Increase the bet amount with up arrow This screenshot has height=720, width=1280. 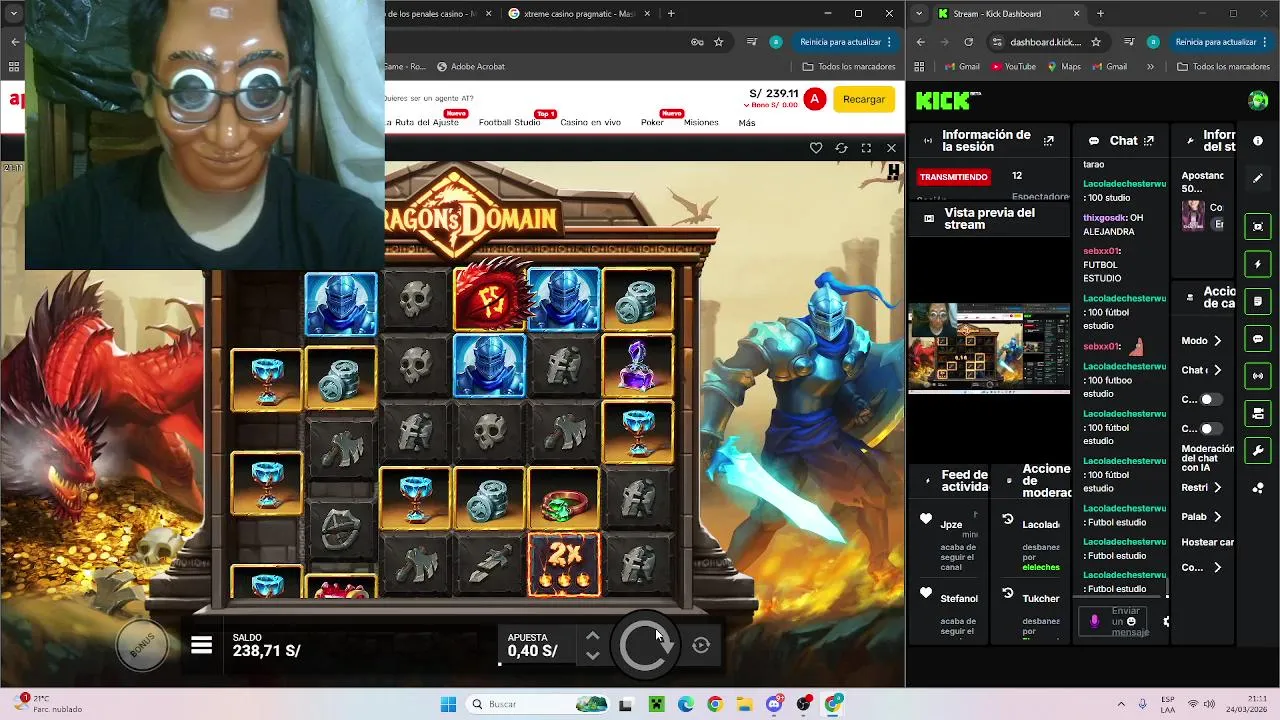point(593,635)
